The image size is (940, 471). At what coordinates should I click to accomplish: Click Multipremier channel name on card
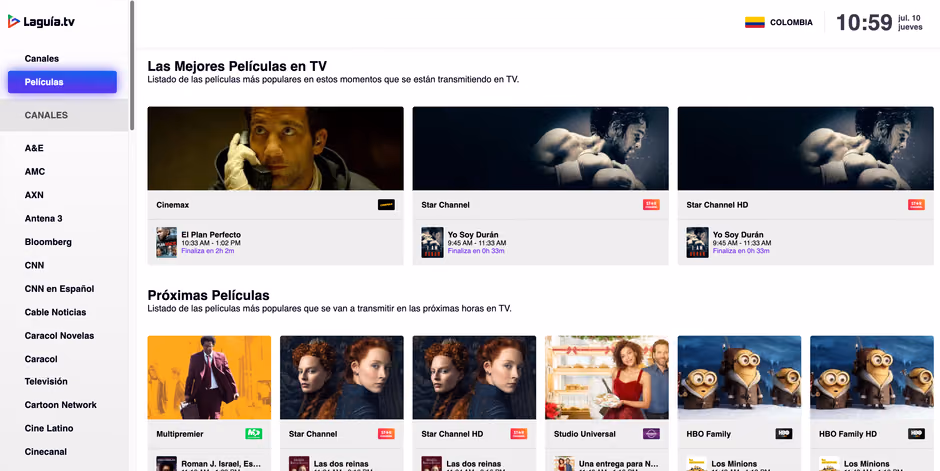point(180,434)
